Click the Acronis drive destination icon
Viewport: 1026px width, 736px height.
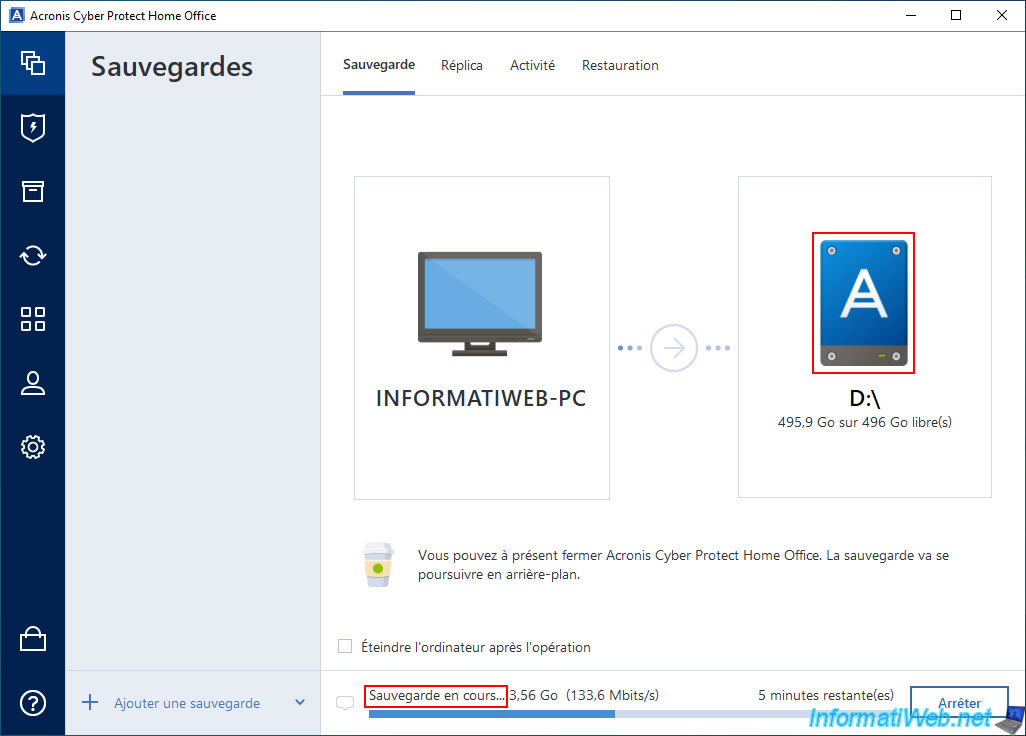(864, 303)
